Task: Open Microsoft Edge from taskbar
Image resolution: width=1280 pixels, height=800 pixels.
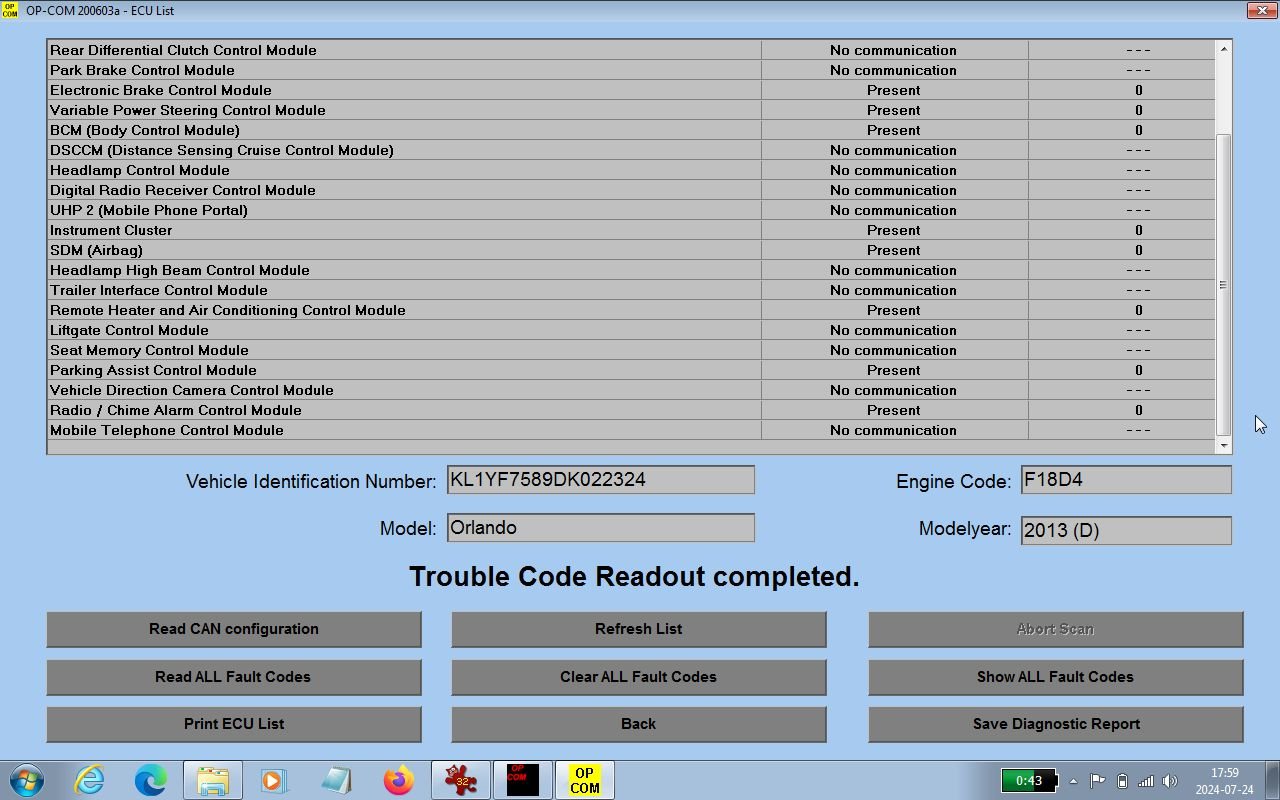Action: (x=151, y=780)
